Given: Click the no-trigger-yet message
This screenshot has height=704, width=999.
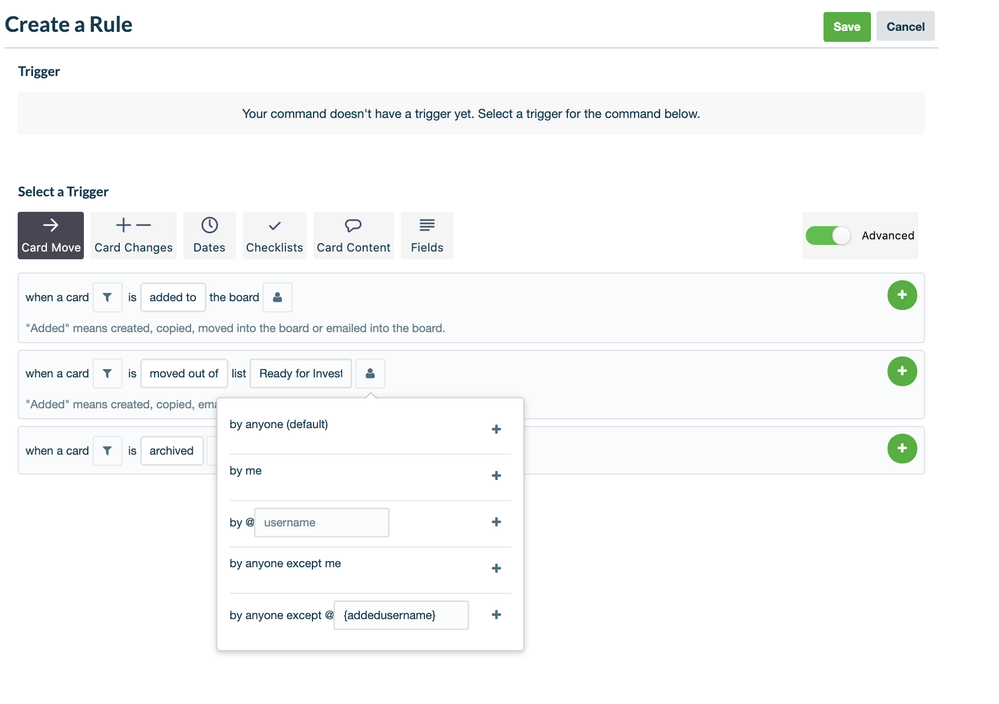Looking at the screenshot, I should [471, 113].
